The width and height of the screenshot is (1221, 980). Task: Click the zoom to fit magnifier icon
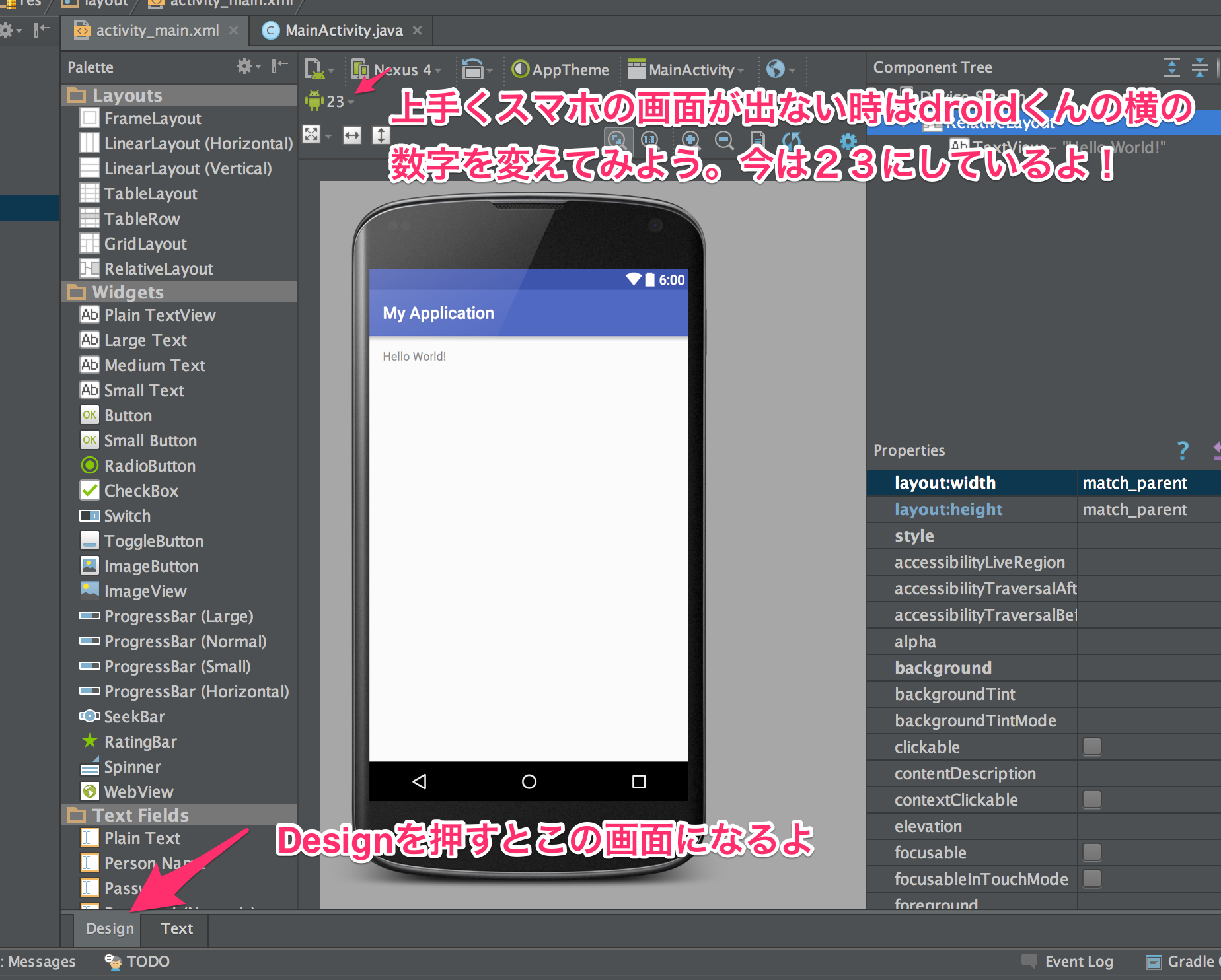617,139
